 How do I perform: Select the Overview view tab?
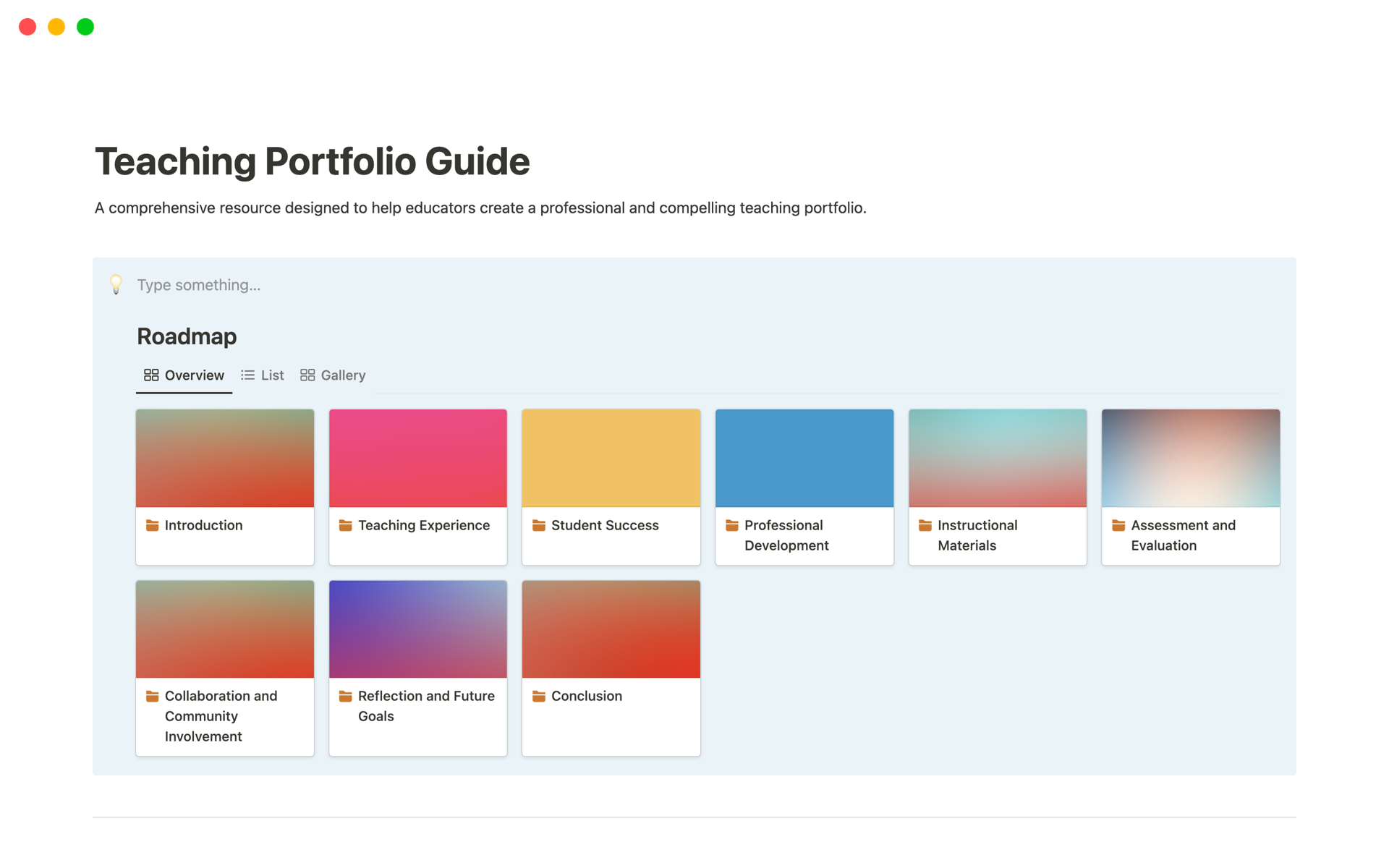[184, 375]
